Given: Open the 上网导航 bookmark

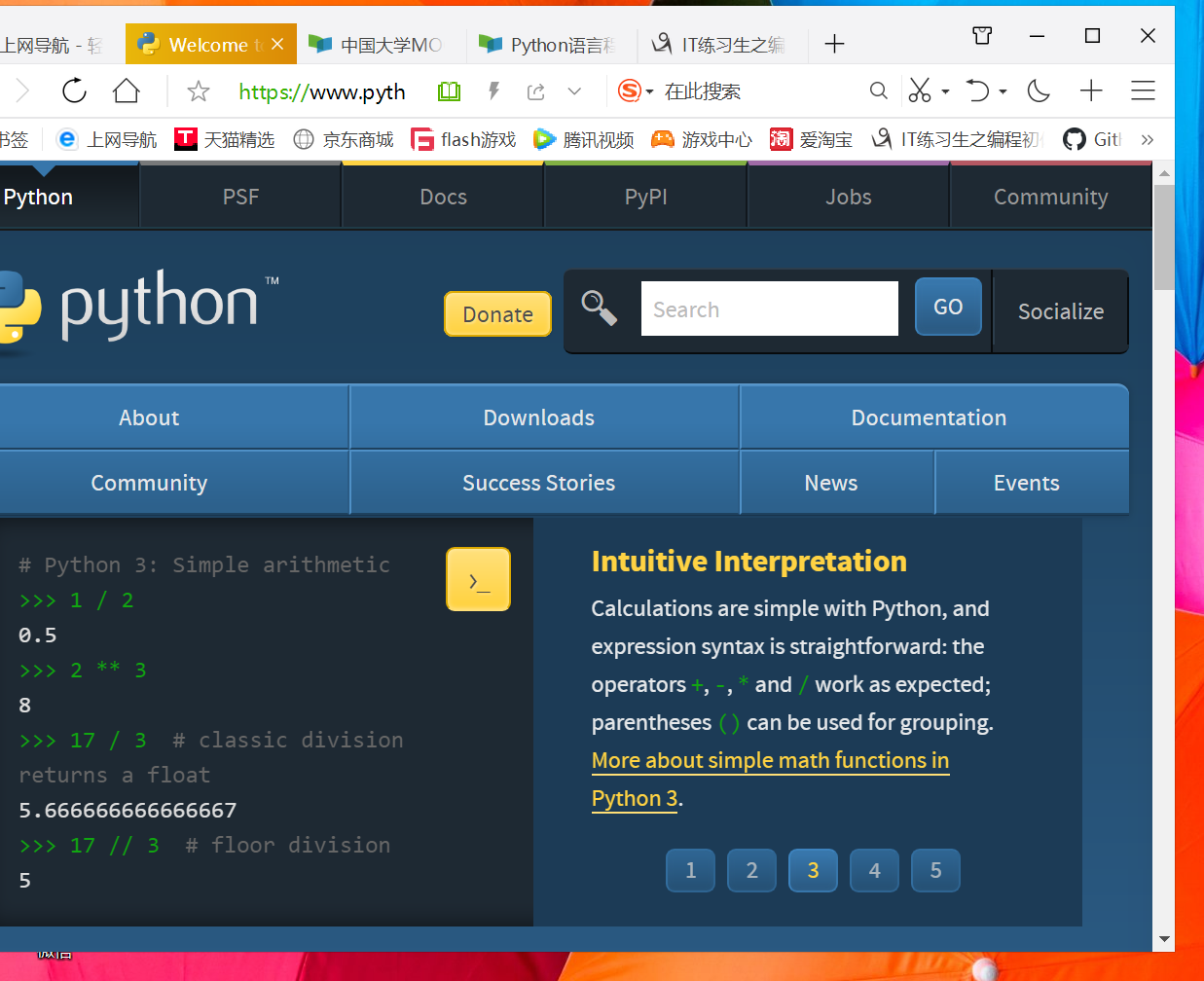Looking at the screenshot, I should (106, 139).
